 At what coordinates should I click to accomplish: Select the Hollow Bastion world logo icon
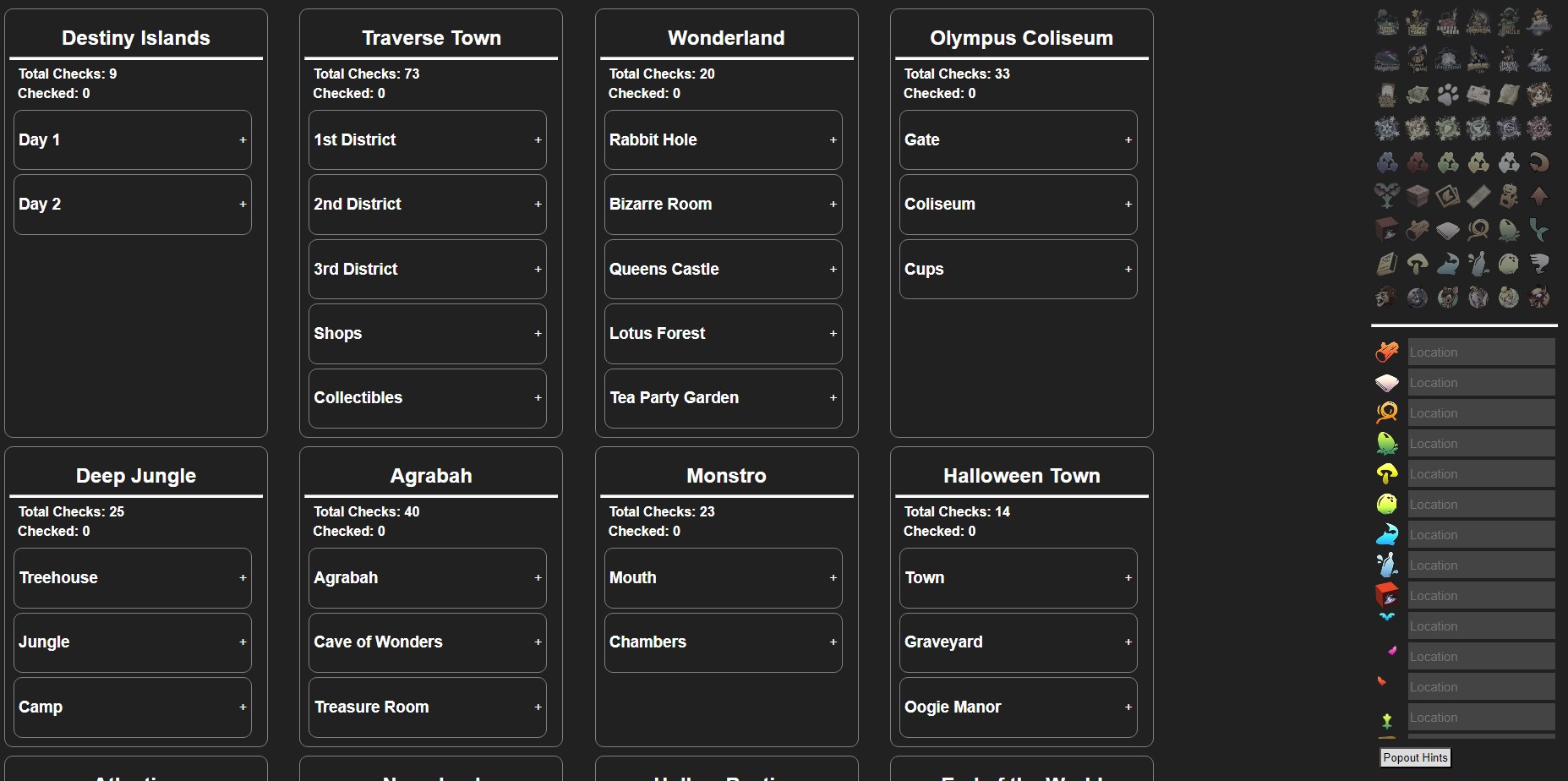pos(1509,59)
